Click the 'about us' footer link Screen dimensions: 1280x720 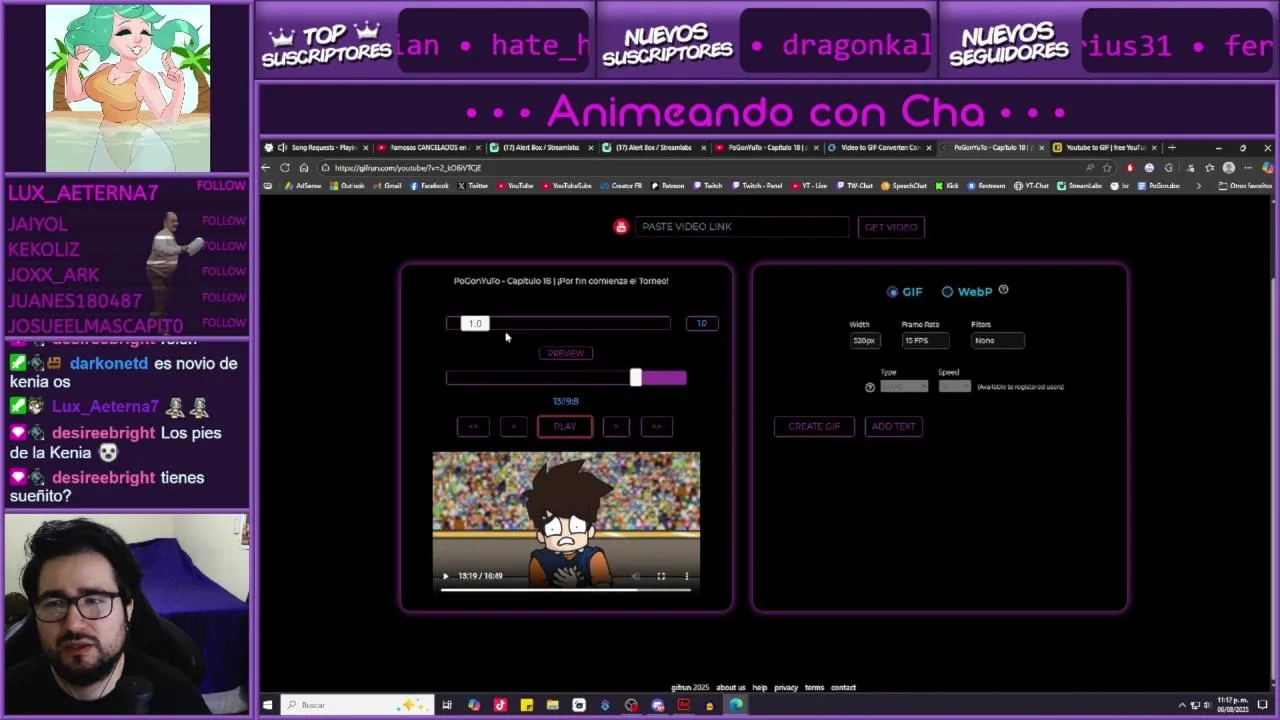730,687
